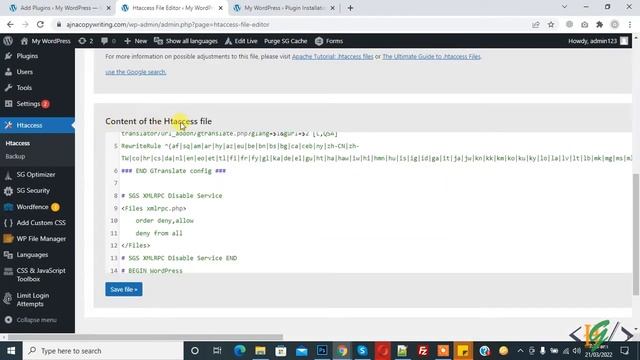Click Edit Live in admin bar
Image resolution: width=640 pixels, height=360 pixels.
click(241, 41)
